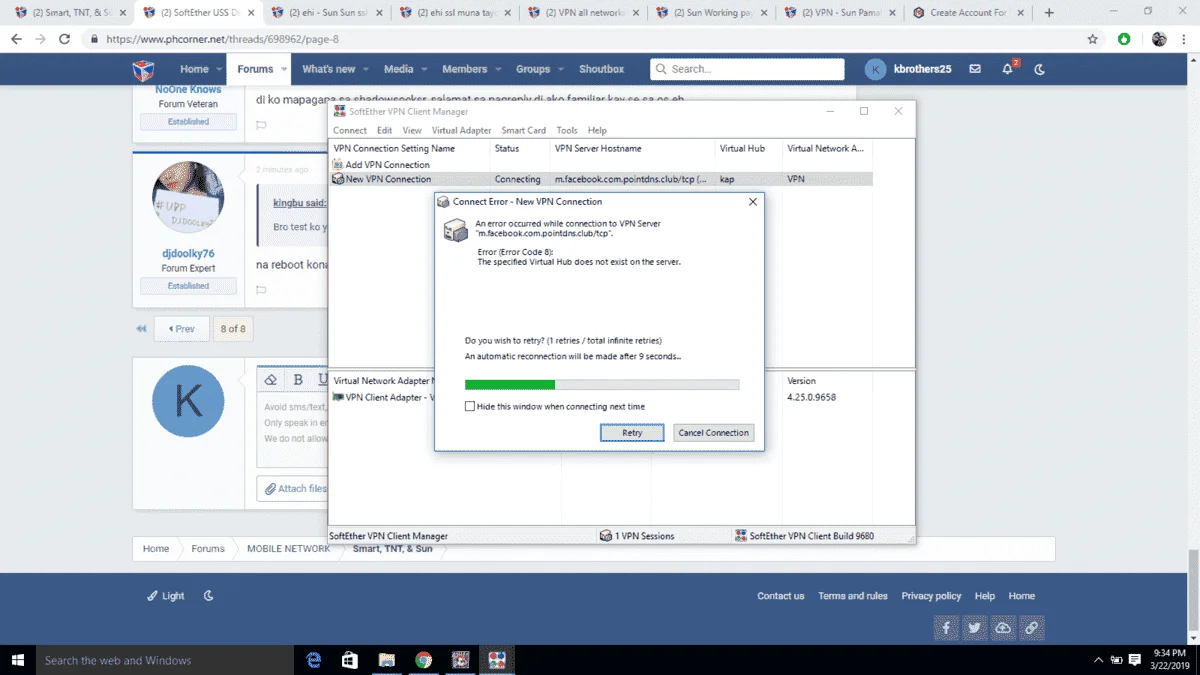
Task: Switch to '(2) VPN all network' browser tab
Action: (582, 13)
